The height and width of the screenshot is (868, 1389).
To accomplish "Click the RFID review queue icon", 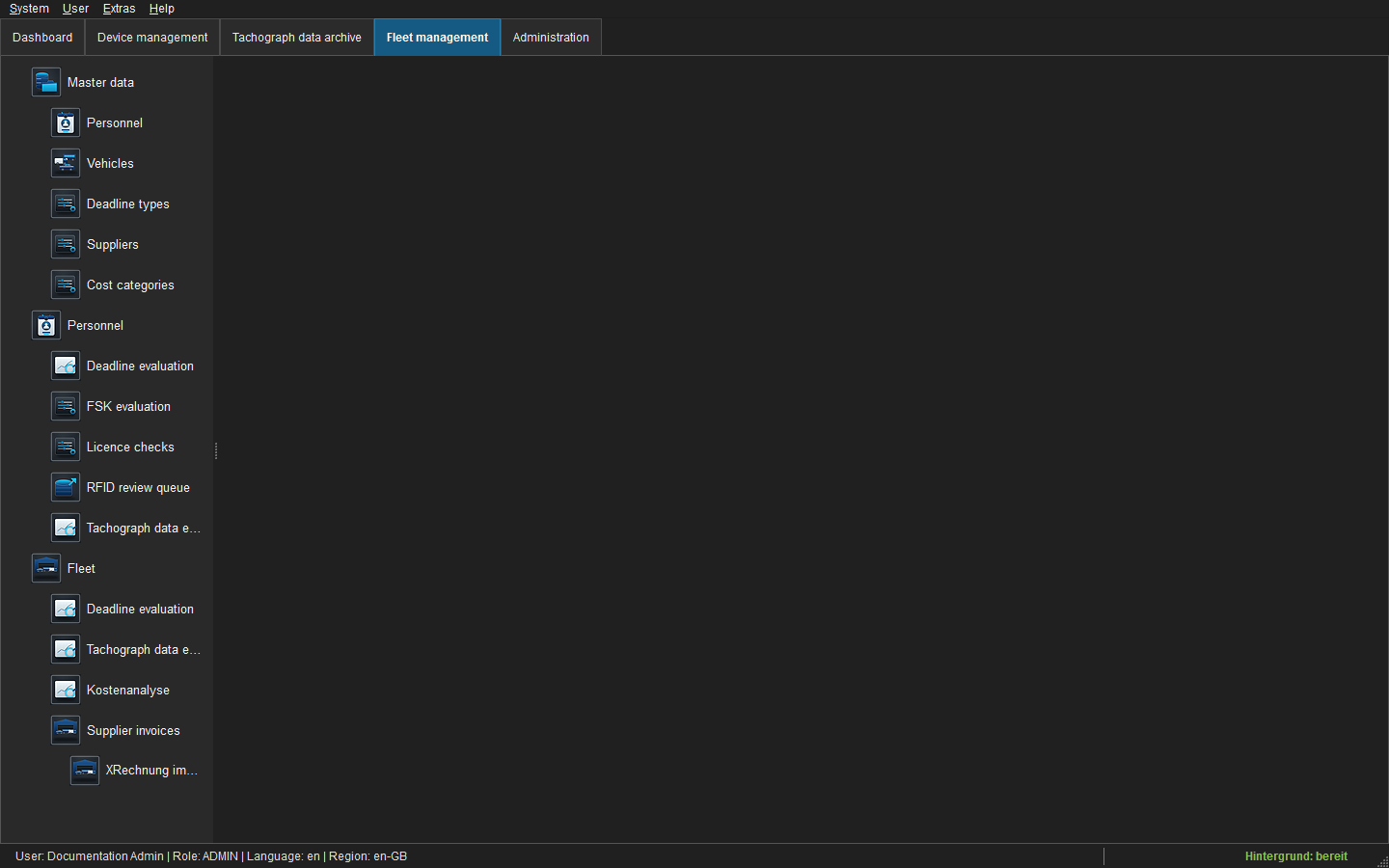I will (66, 487).
